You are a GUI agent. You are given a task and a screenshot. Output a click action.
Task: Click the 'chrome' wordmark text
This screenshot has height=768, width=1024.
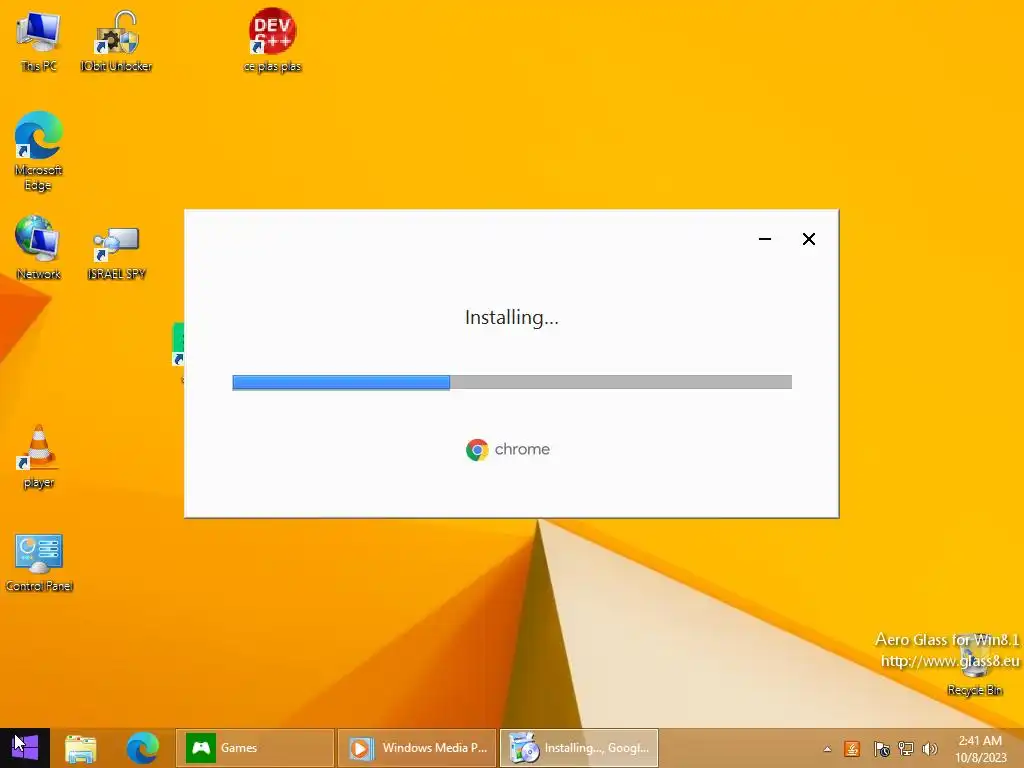[x=522, y=449]
